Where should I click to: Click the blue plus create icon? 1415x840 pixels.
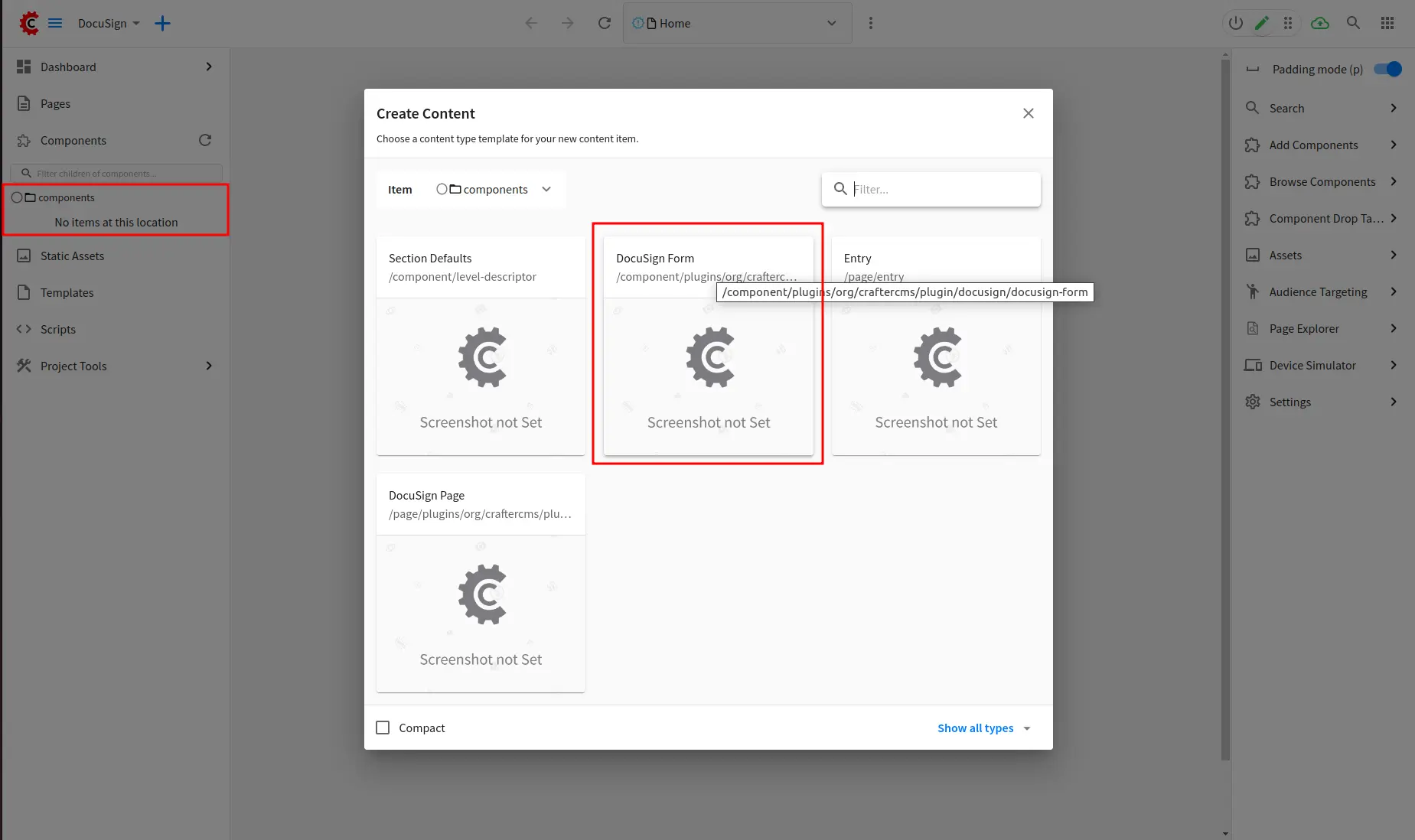pos(162,23)
